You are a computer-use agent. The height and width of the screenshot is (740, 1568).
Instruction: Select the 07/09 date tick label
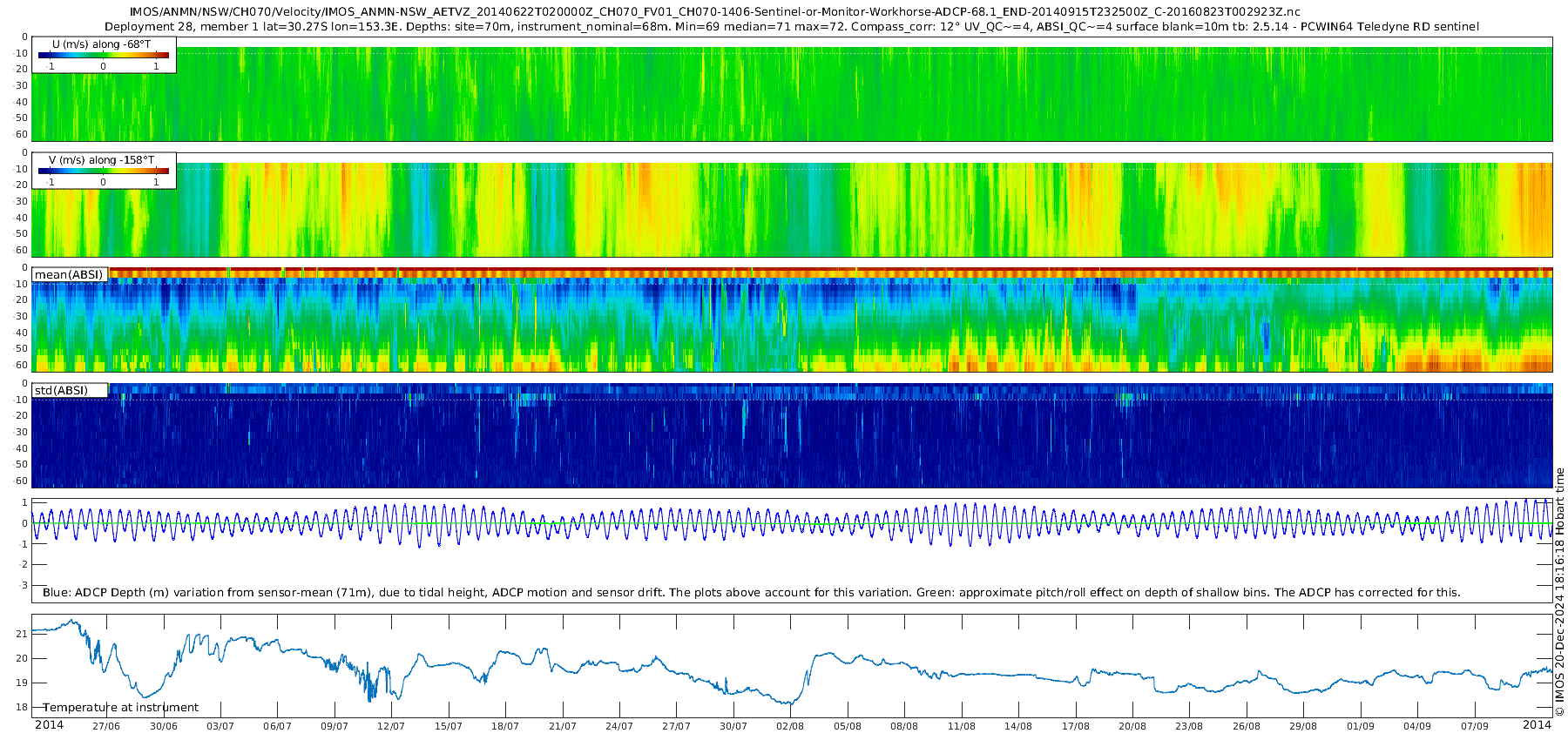[1475, 726]
